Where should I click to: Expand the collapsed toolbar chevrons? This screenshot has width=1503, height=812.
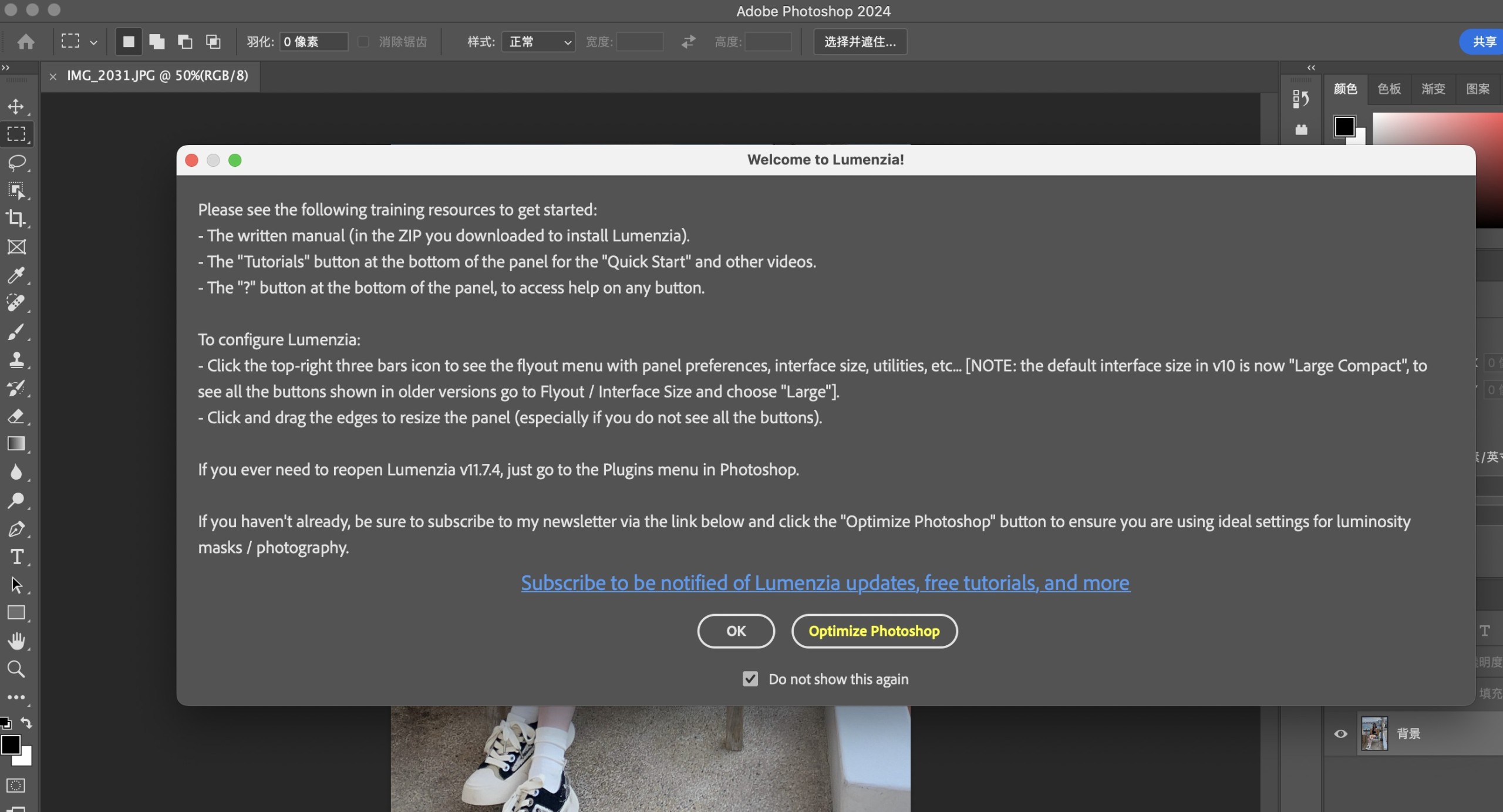tap(6, 68)
